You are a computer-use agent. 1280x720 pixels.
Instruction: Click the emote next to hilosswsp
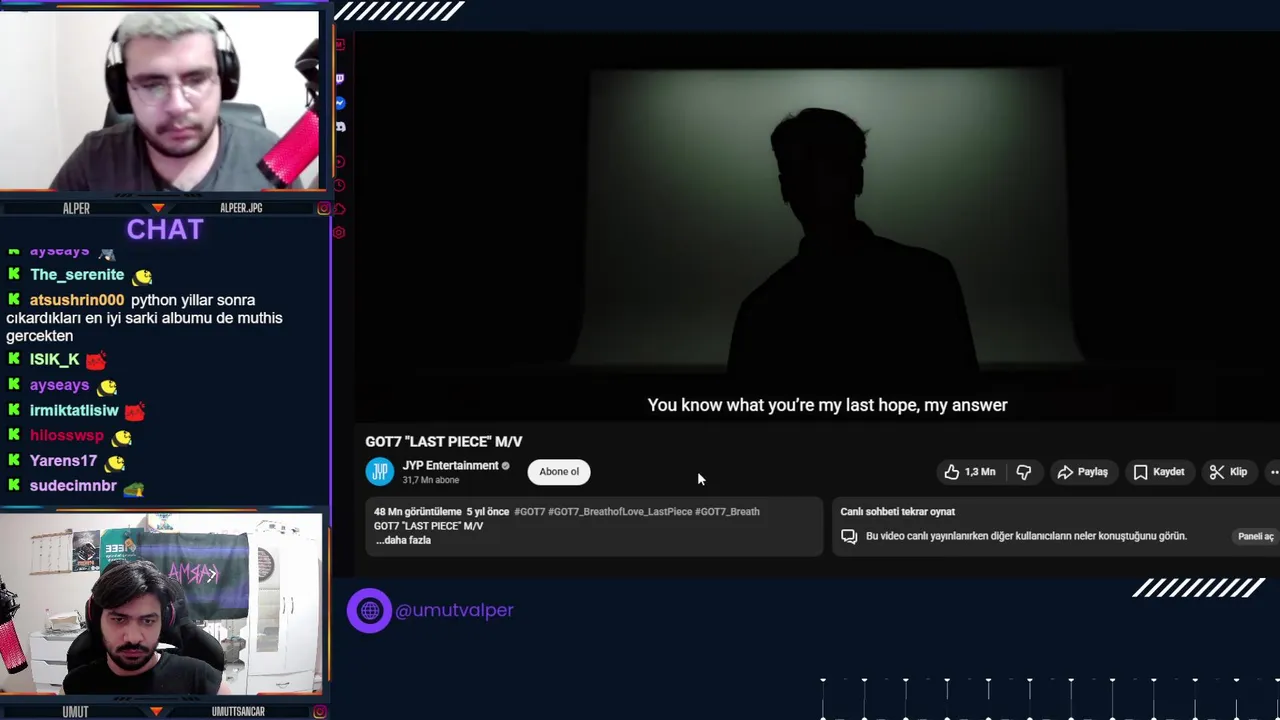tap(121, 437)
